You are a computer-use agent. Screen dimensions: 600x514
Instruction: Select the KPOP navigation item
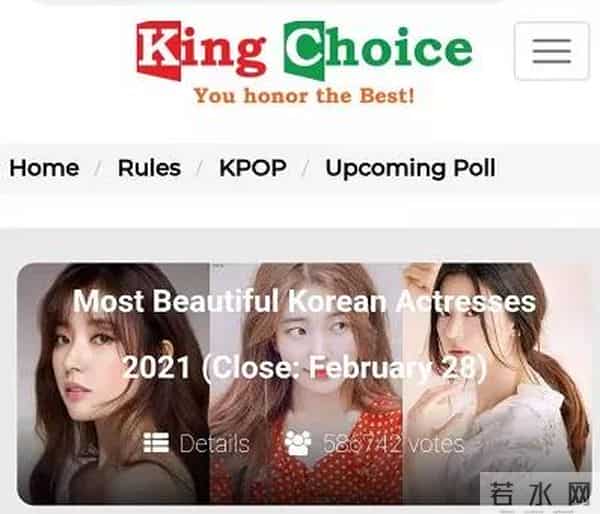[x=253, y=168]
